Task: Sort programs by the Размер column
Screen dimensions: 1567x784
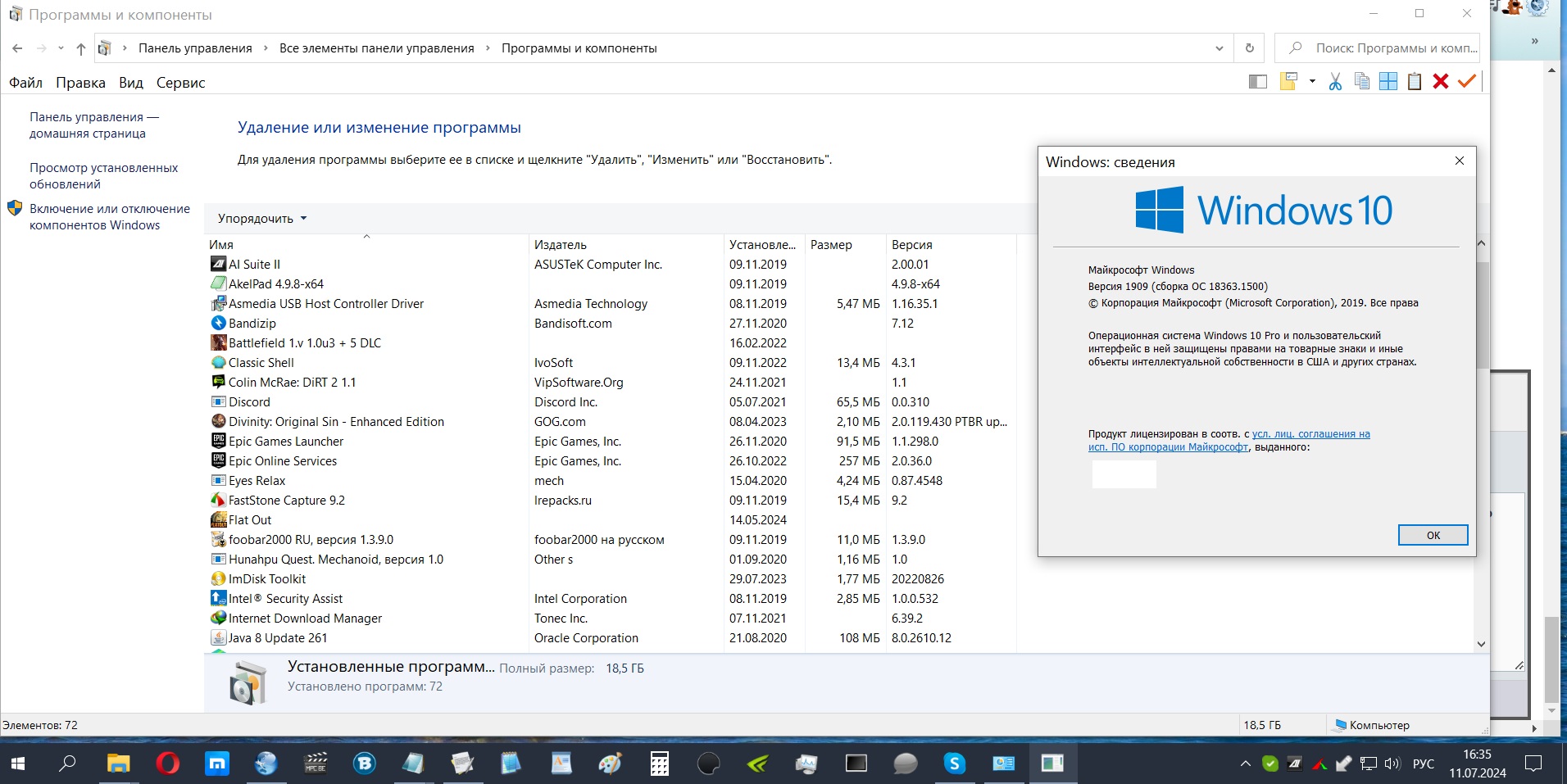Action: pyautogui.click(x=845, y=244)
